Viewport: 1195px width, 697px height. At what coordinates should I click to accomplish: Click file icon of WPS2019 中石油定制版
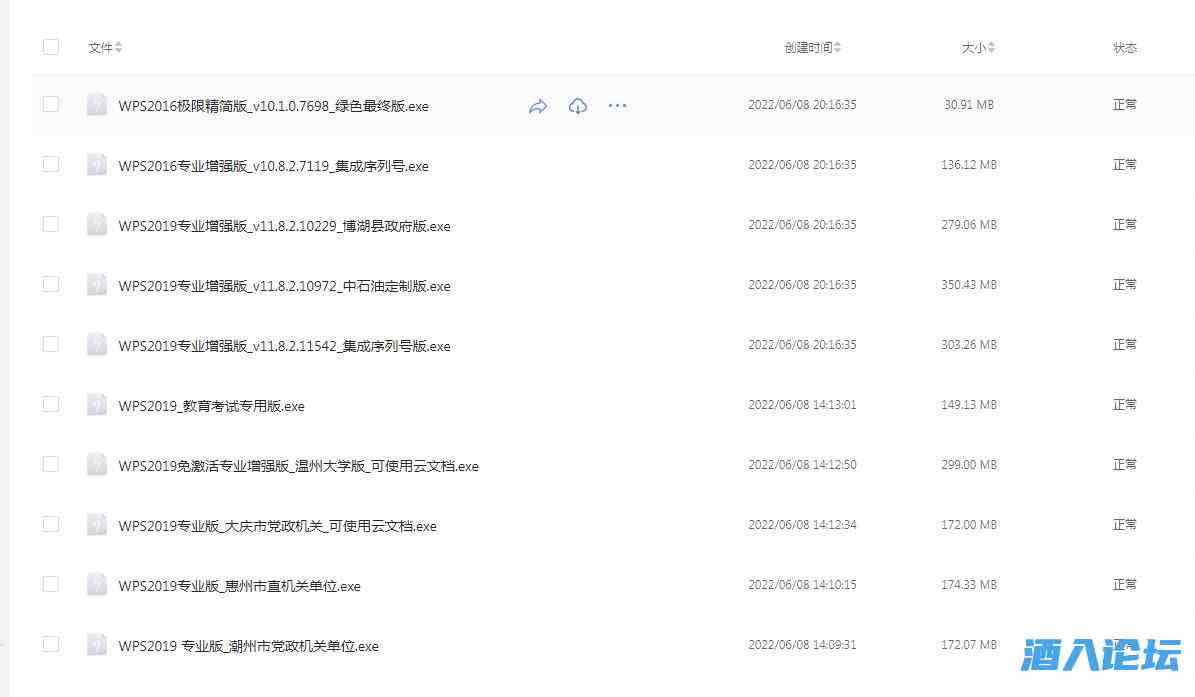(x=97, y=285)
